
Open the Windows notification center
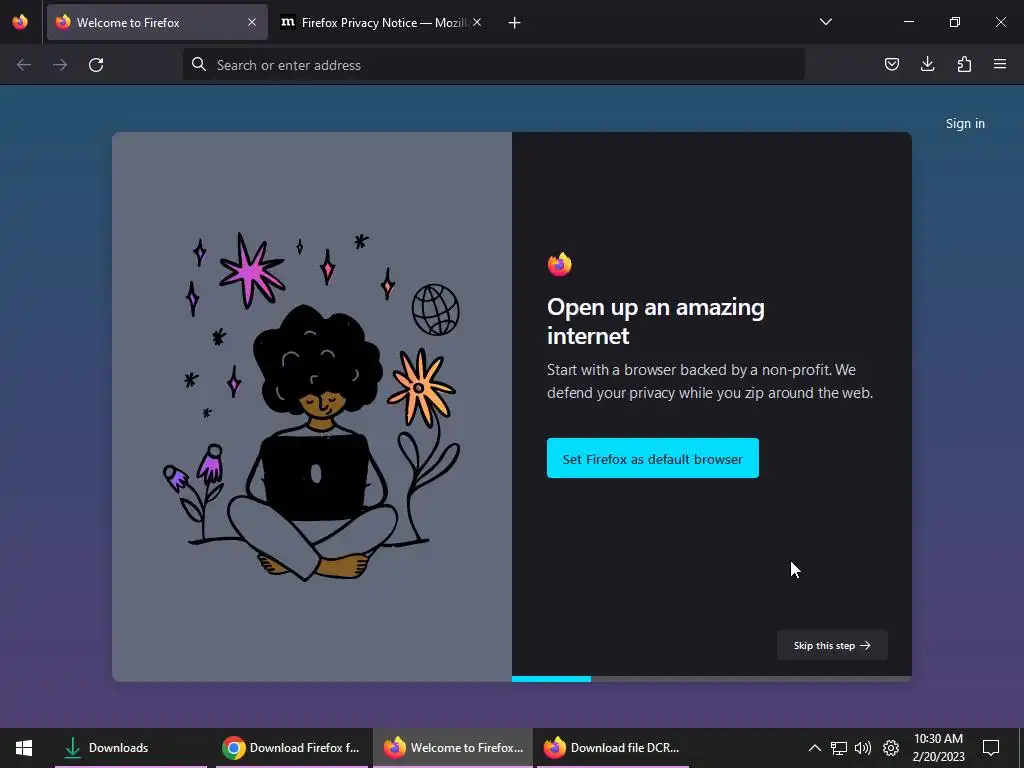[991, 748]
